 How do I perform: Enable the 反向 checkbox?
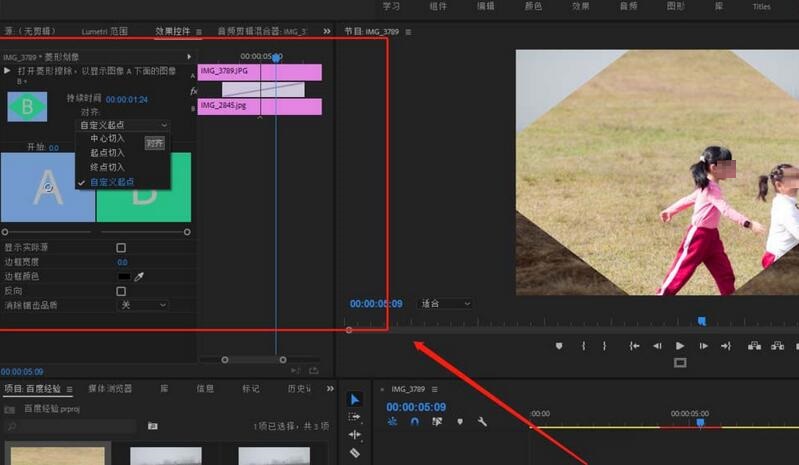[121, 291]
